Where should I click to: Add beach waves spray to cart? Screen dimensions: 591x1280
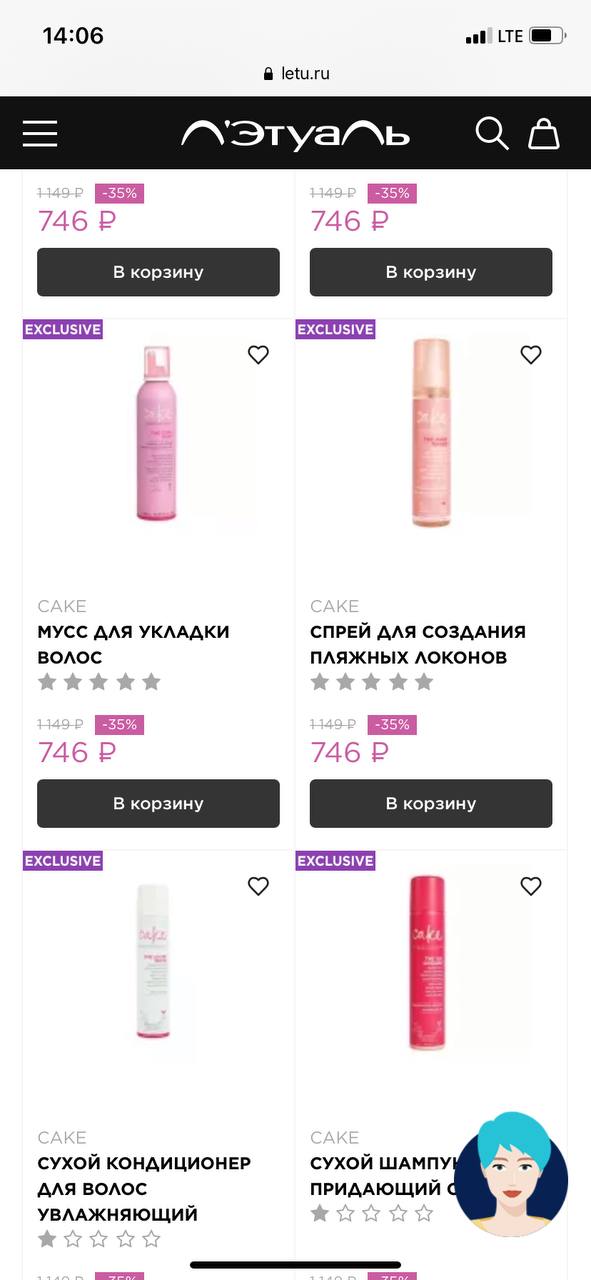[x=431, y=803]
